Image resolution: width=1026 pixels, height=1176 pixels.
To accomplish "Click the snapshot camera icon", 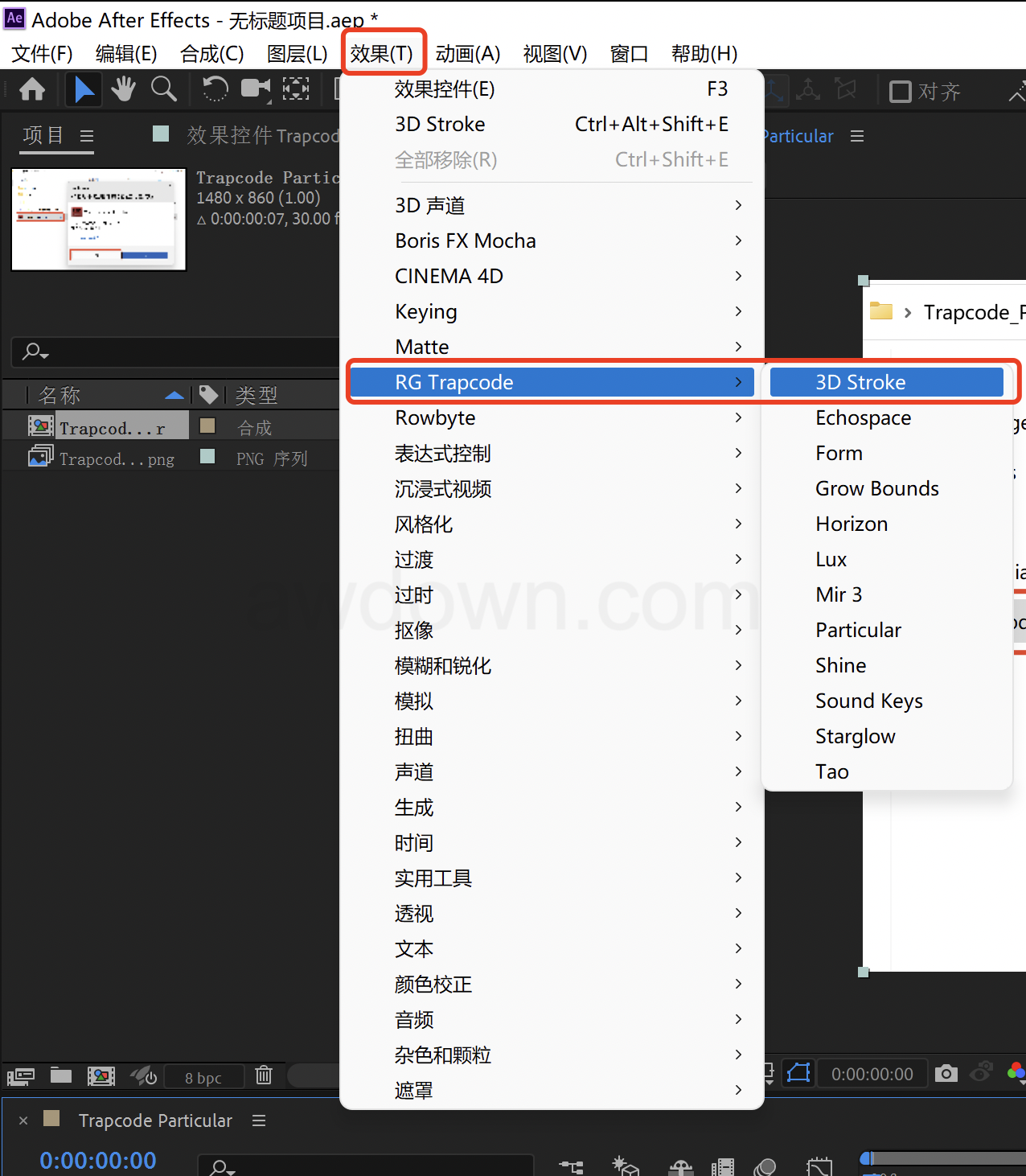I will (x=946, y=1073).
